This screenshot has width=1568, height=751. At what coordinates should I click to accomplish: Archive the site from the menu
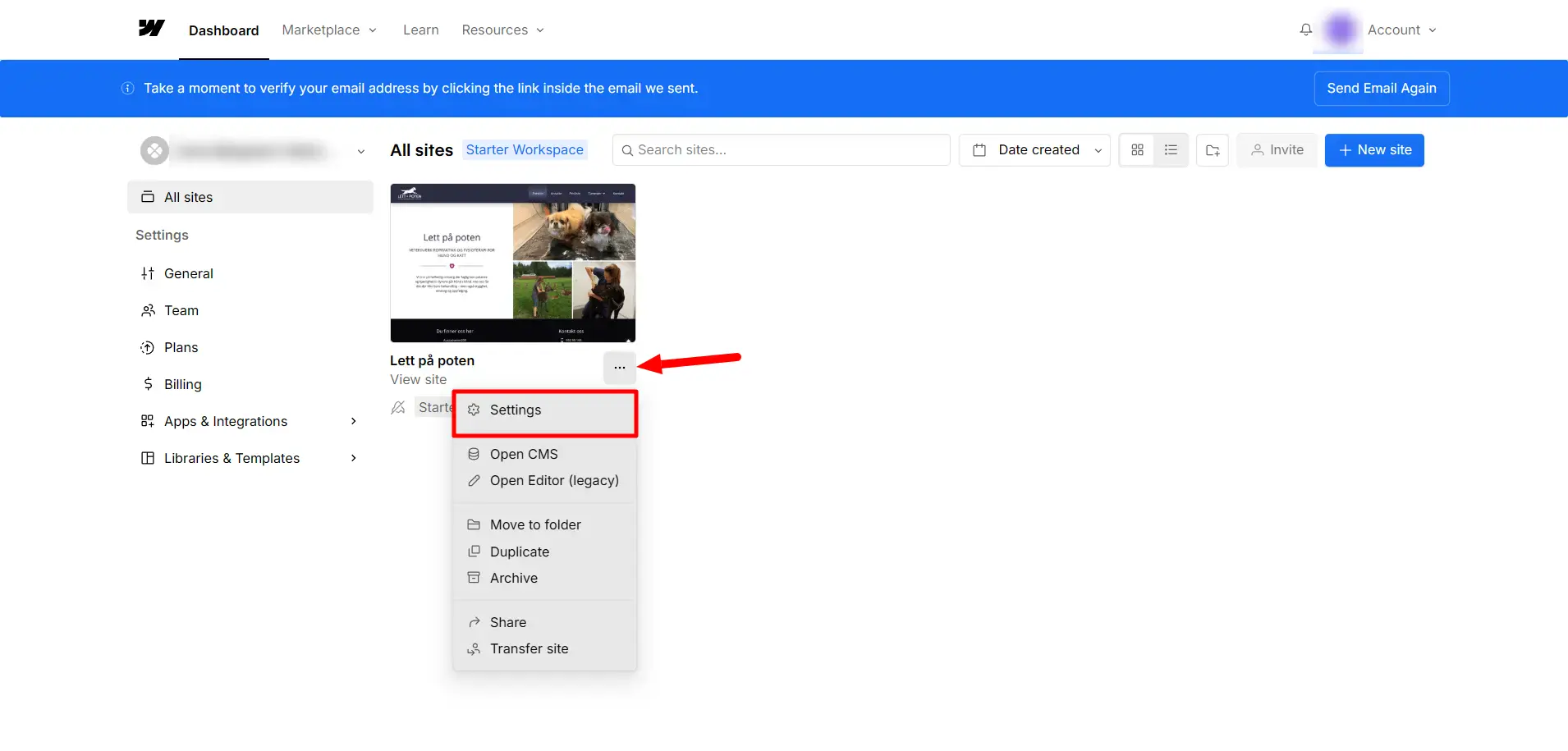click(x=545, y=578)
